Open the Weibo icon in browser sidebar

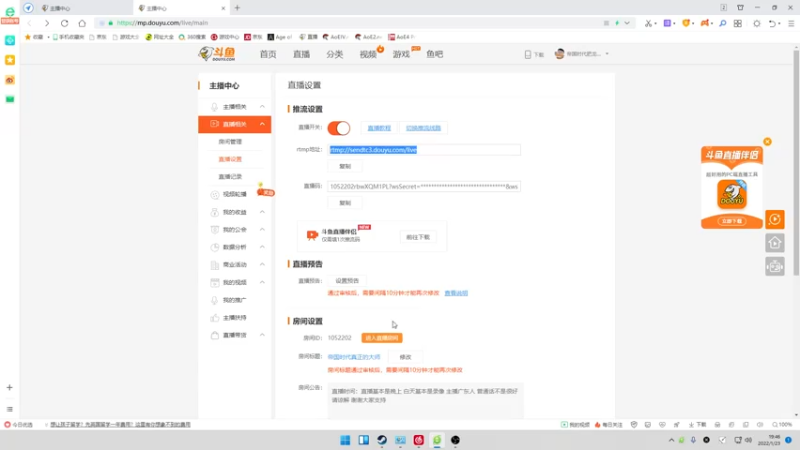[10, 80]
